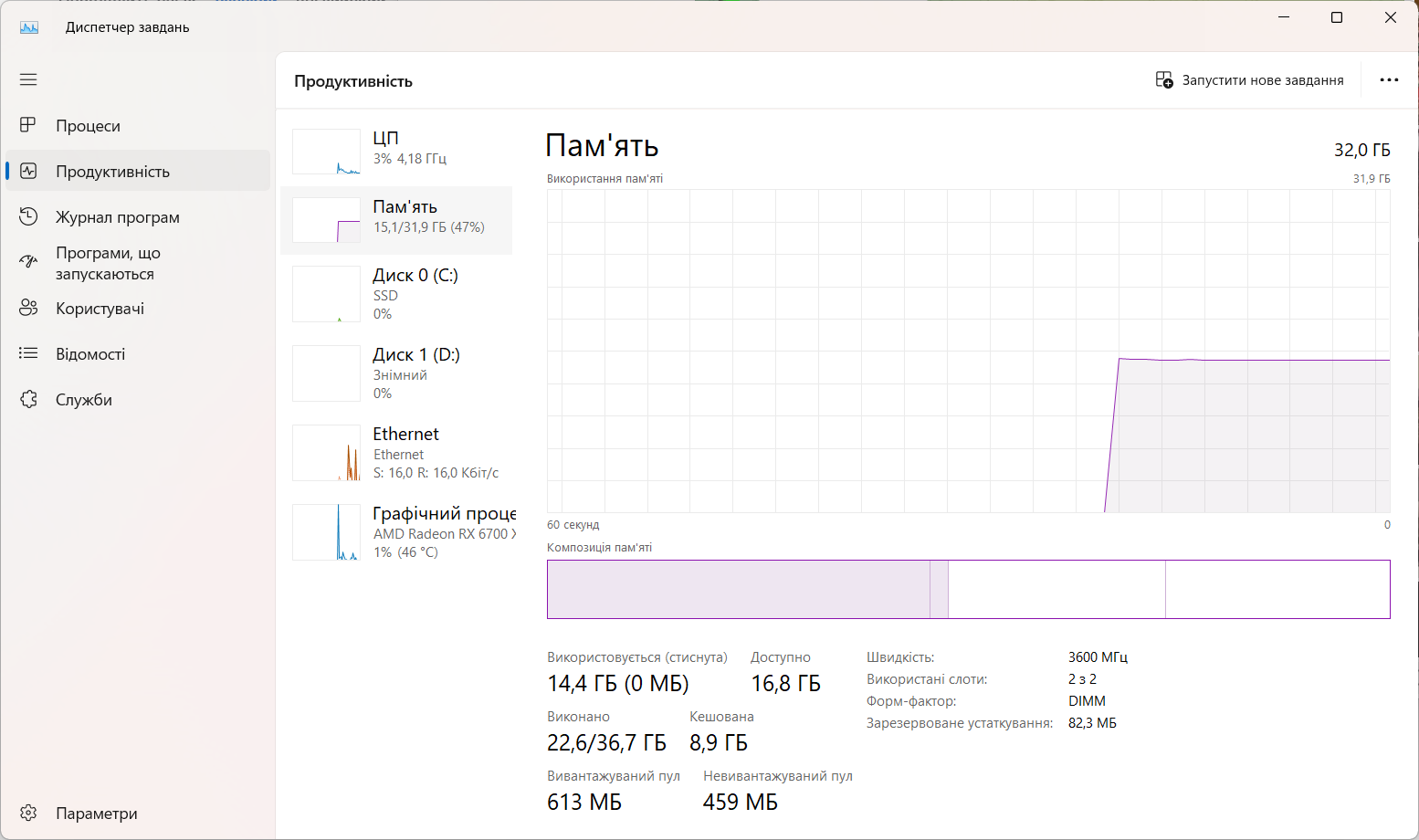Open the Процеси page
This screenshot has height=840, width=1419.
click(x=138, y=126)
